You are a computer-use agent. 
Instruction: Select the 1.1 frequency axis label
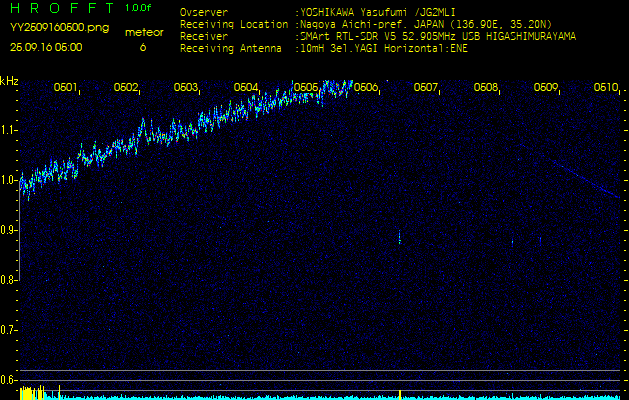pos(9,130)
